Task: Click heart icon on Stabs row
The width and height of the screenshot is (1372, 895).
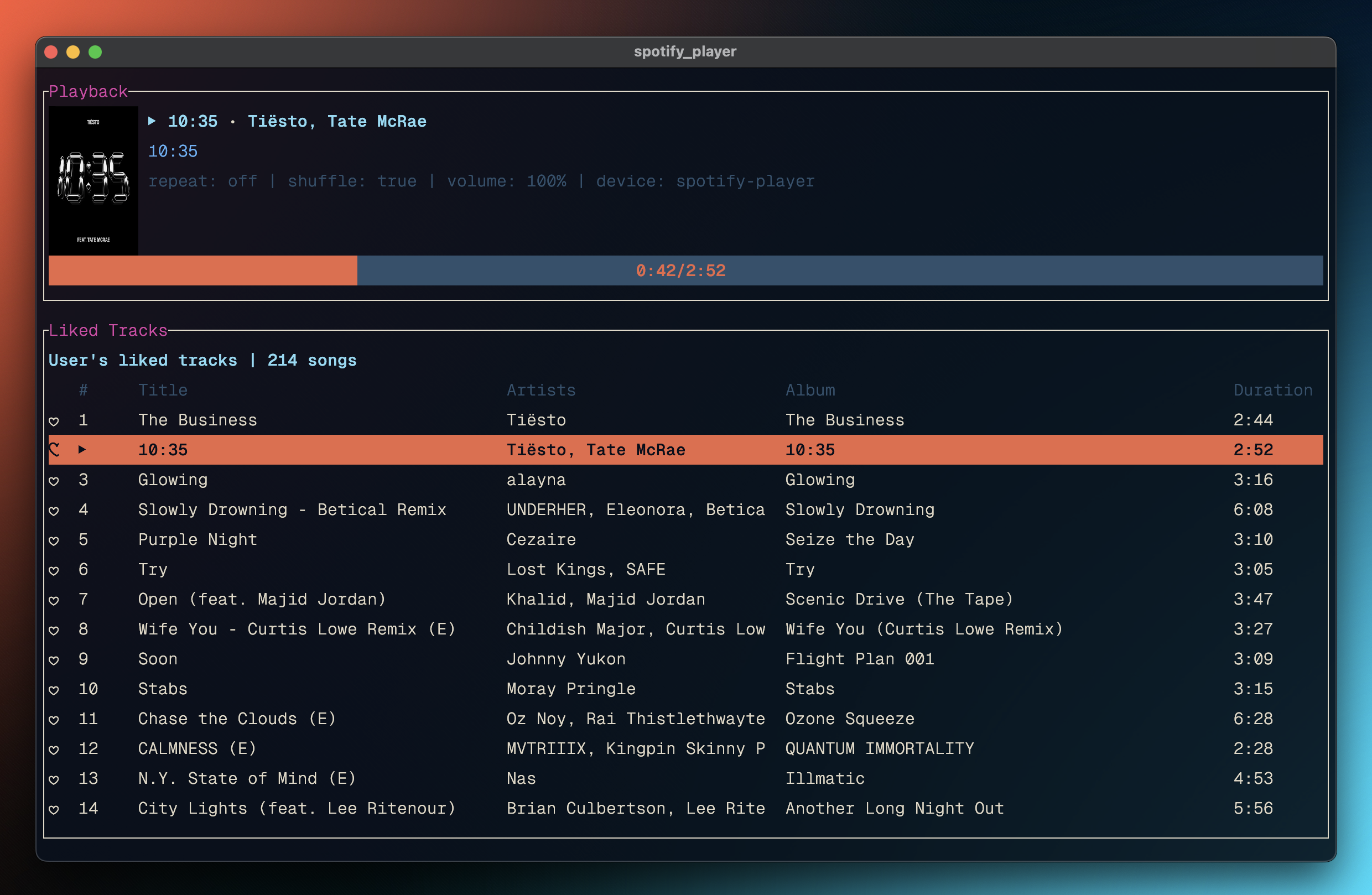Action: [54, 690]
